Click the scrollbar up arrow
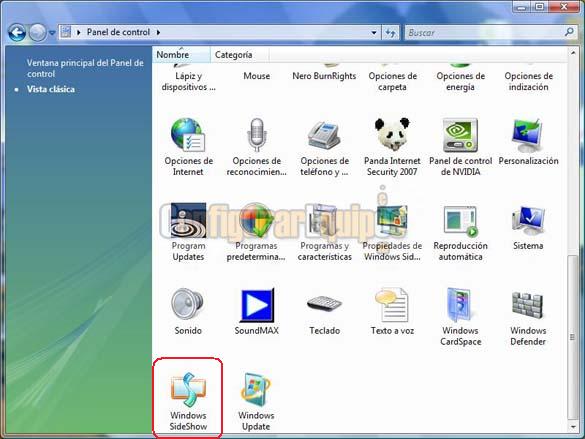Viewport: 585px width, 439px height. coord(573,53)
